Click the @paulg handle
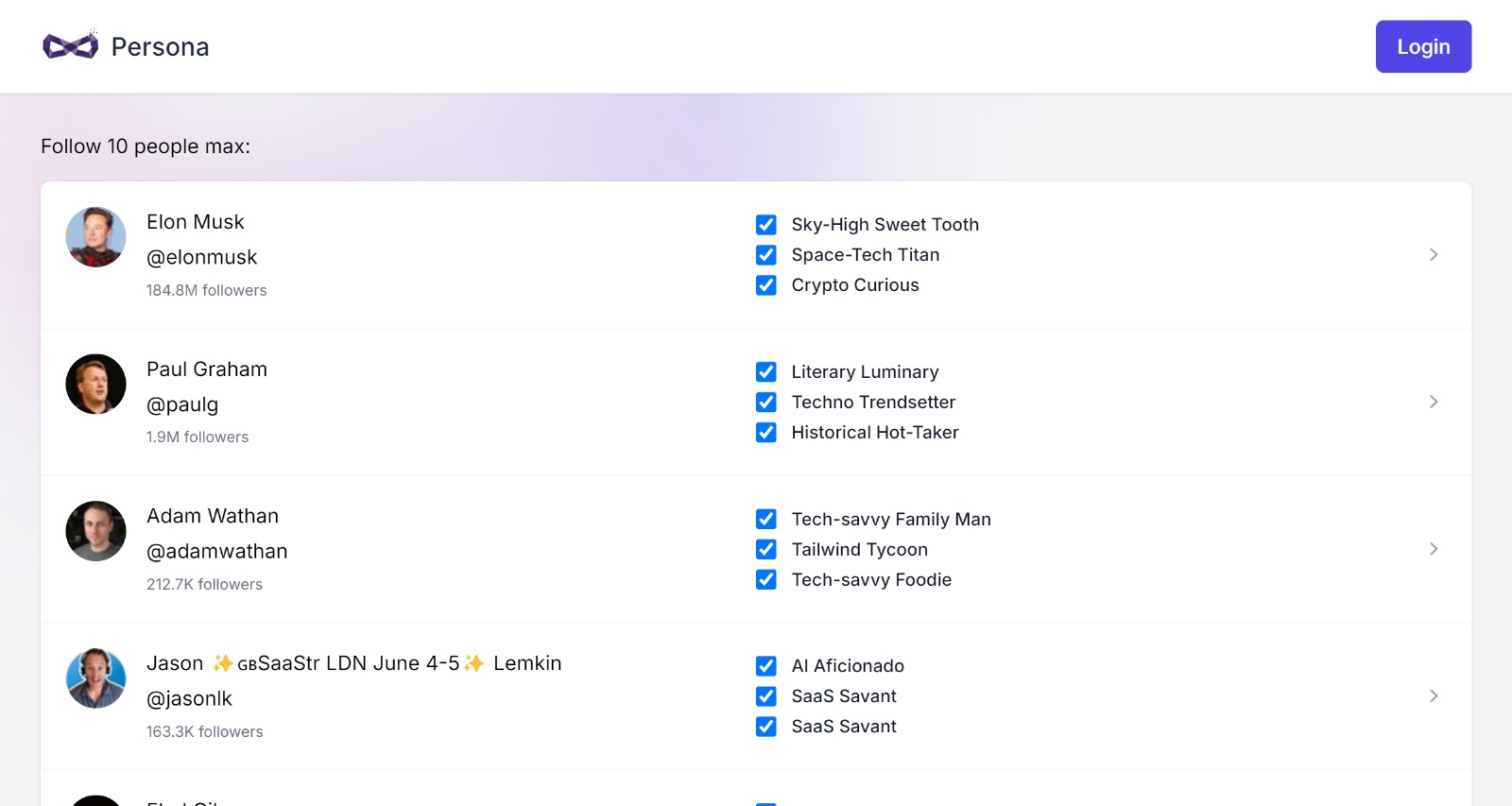The image size is (1512, 806). (x=182, y=404)
